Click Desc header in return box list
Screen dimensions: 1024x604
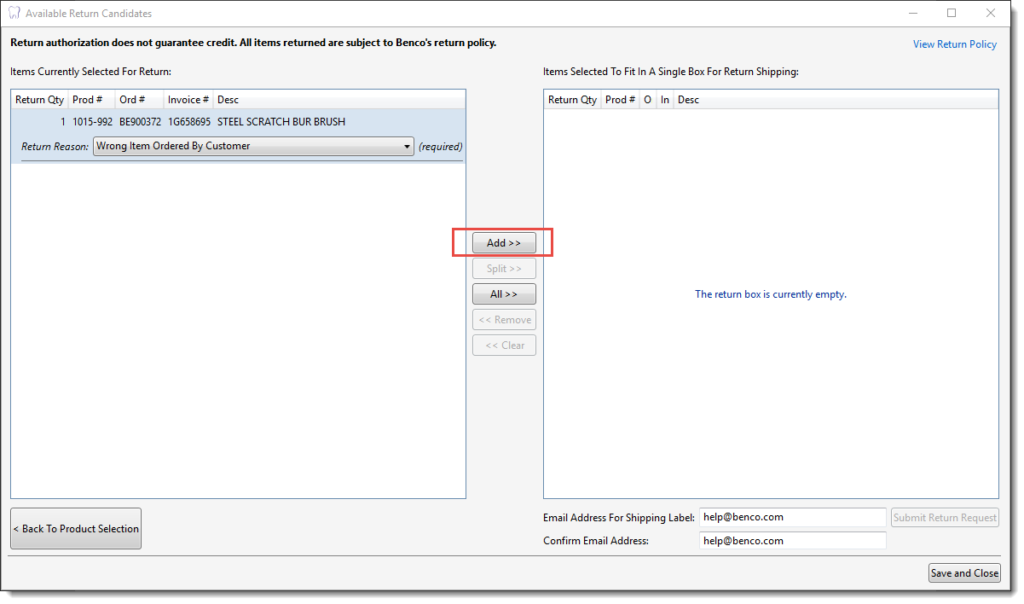(688, 100)
